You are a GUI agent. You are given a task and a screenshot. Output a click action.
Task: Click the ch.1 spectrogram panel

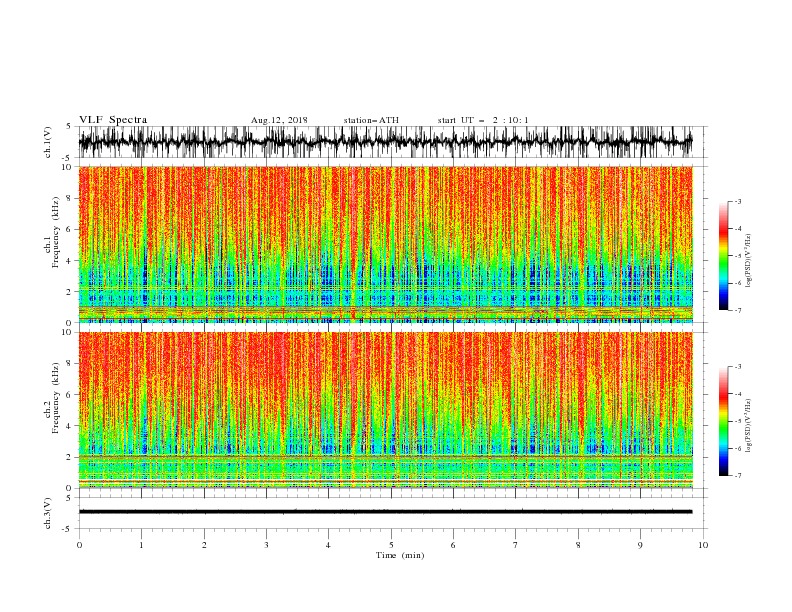click(x=385, y=244)
